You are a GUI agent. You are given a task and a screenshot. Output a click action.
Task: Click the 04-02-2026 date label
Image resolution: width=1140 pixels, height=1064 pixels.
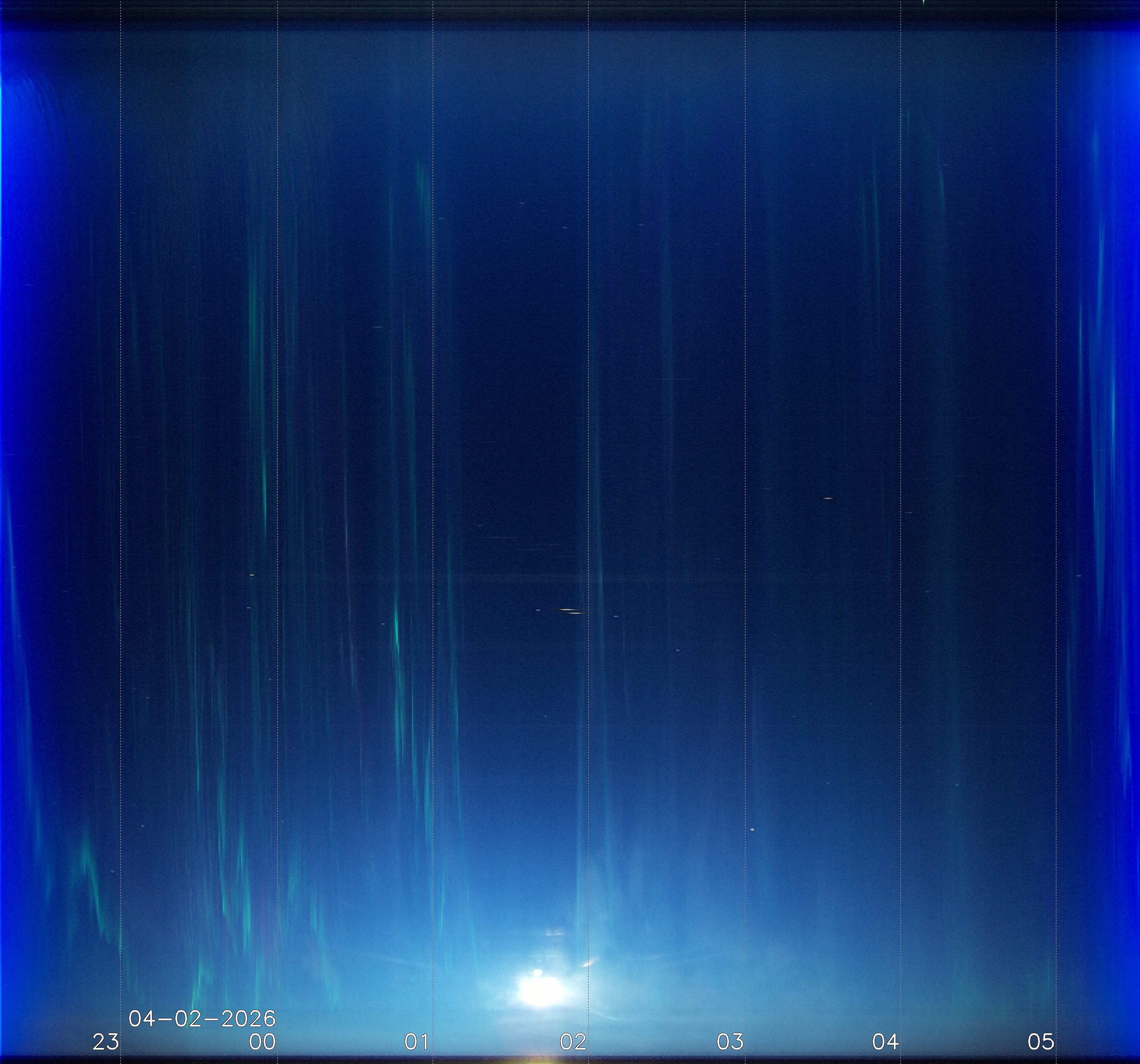point(202,1019)
